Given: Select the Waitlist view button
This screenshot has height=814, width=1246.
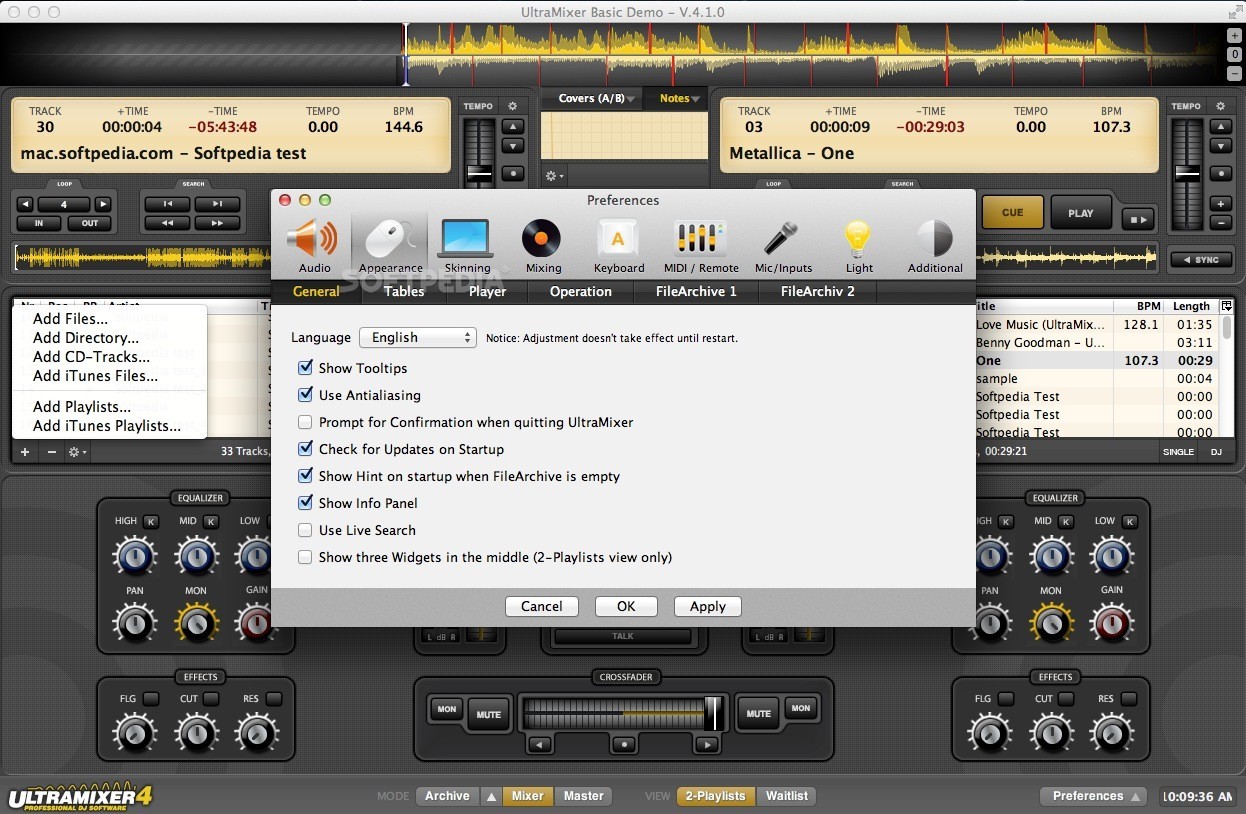Looking at the screenshot, I should tap(787, 796).
